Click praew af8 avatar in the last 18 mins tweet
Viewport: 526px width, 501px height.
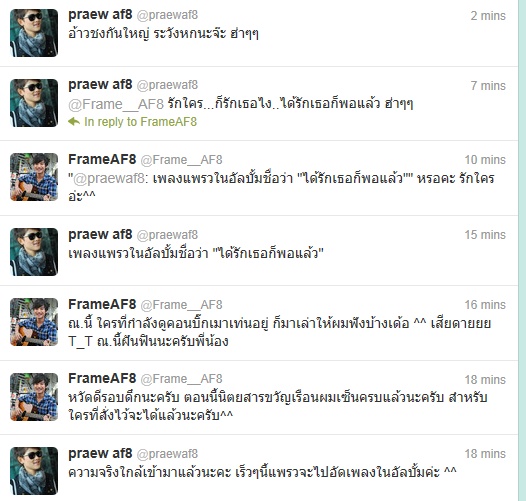(x=34, y=471)
